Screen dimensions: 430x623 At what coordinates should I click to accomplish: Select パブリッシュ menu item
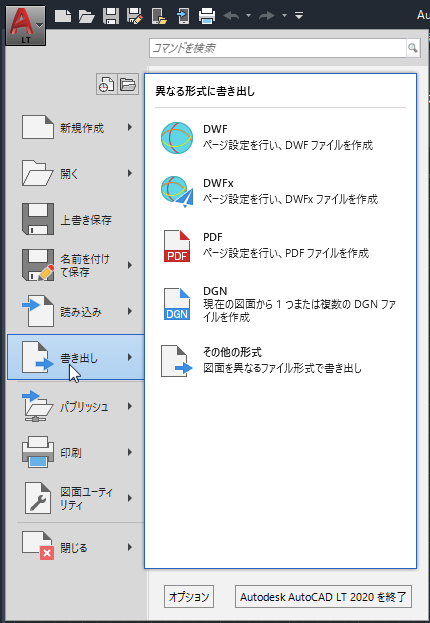pos(76,406)
